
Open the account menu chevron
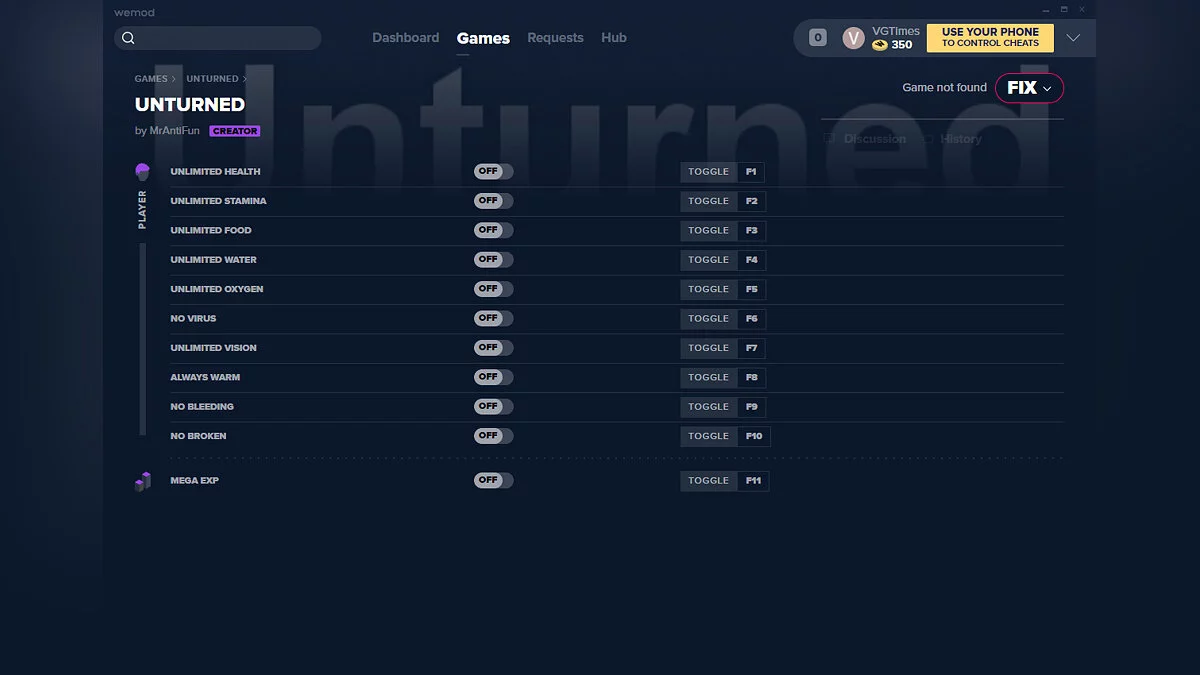click(1073, 38)
